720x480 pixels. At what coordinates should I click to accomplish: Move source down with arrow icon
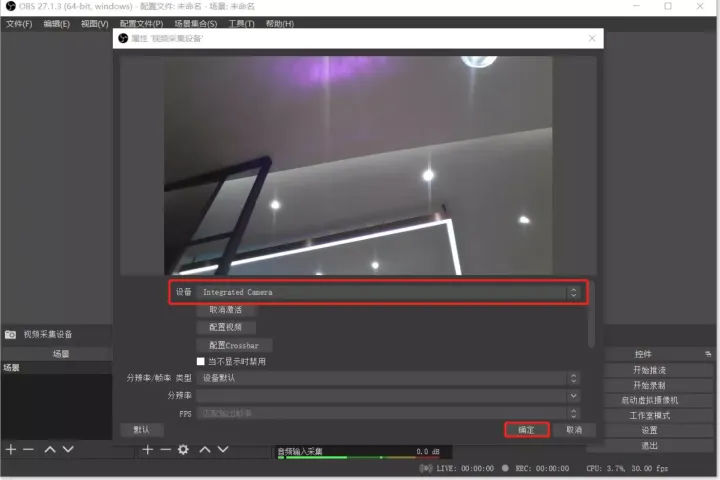(223, 449)
